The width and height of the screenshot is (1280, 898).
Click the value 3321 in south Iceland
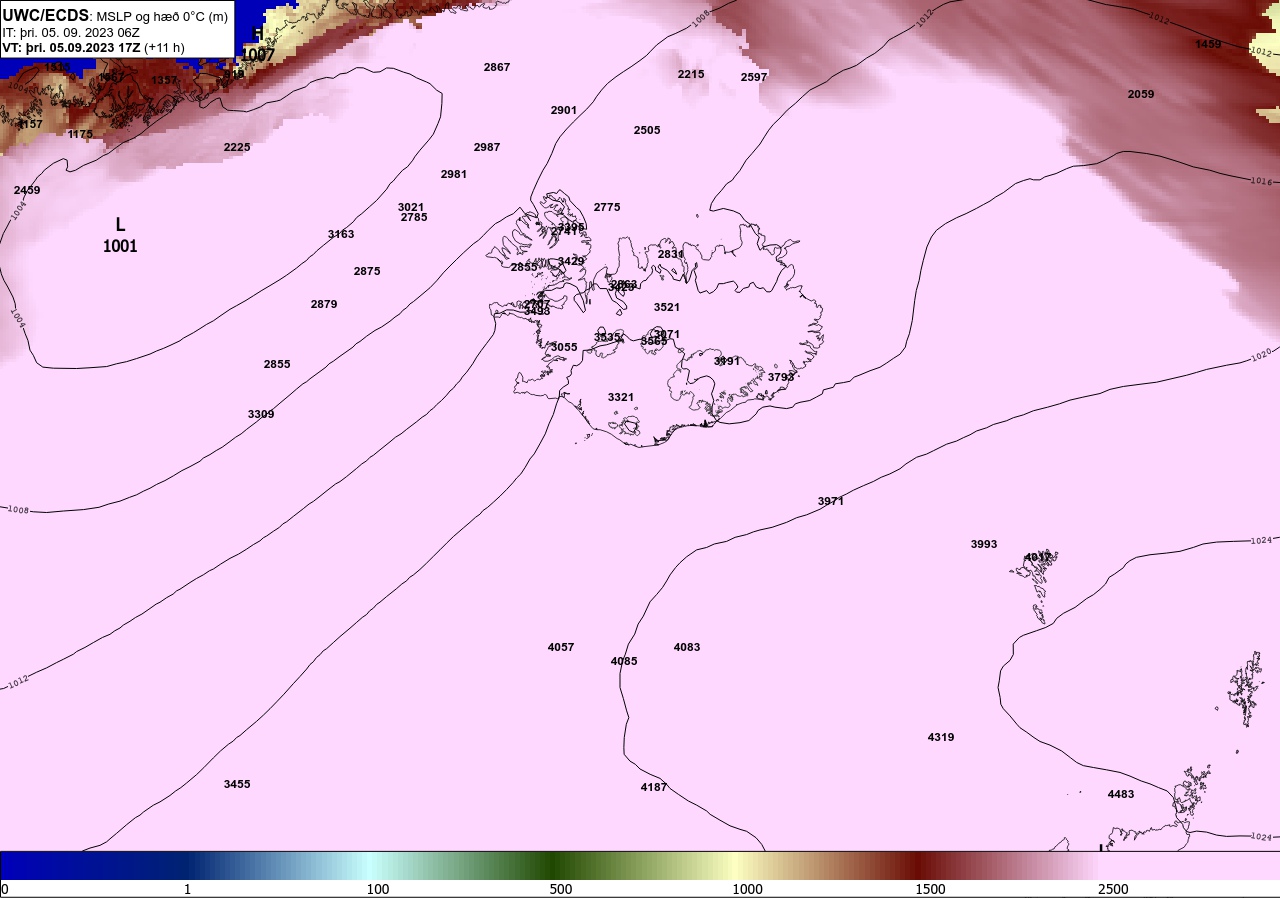(x=621, y=397)
